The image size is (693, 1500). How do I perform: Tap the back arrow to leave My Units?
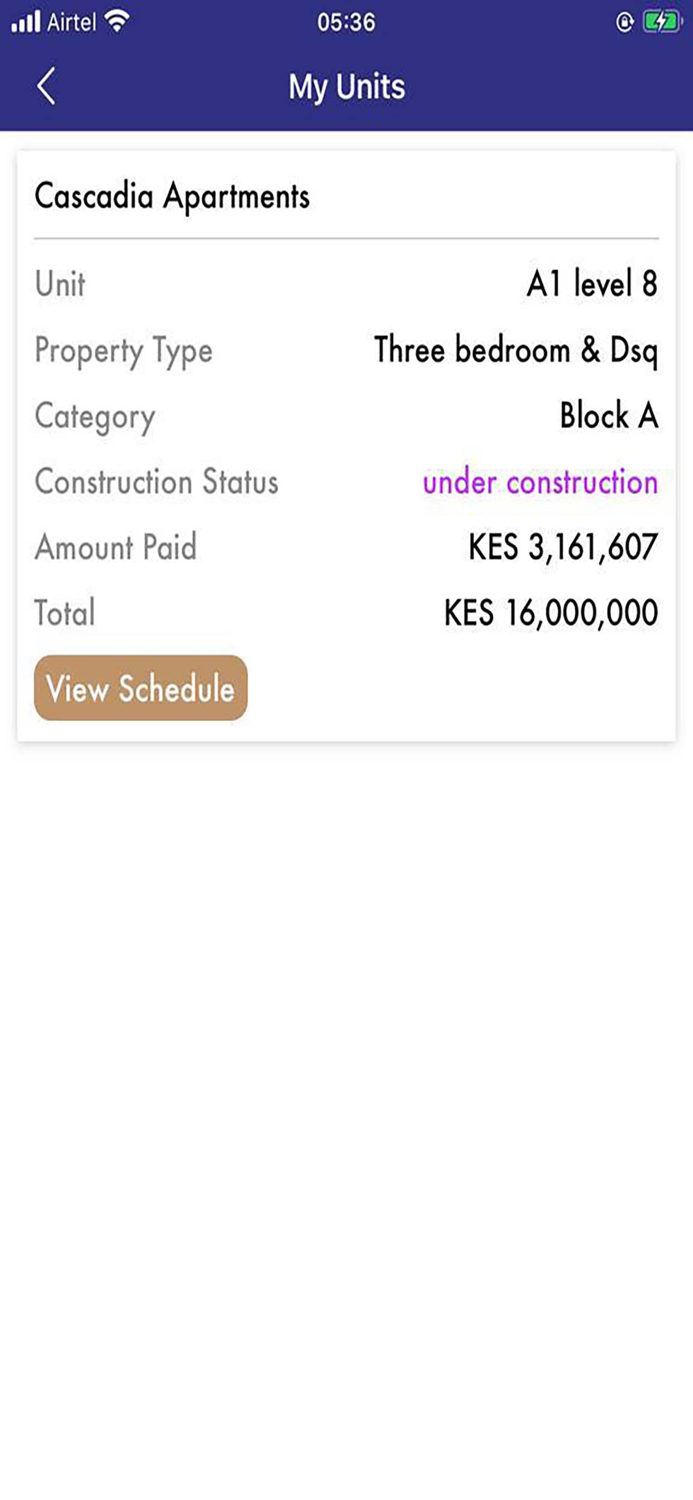[x=45, y=86]
